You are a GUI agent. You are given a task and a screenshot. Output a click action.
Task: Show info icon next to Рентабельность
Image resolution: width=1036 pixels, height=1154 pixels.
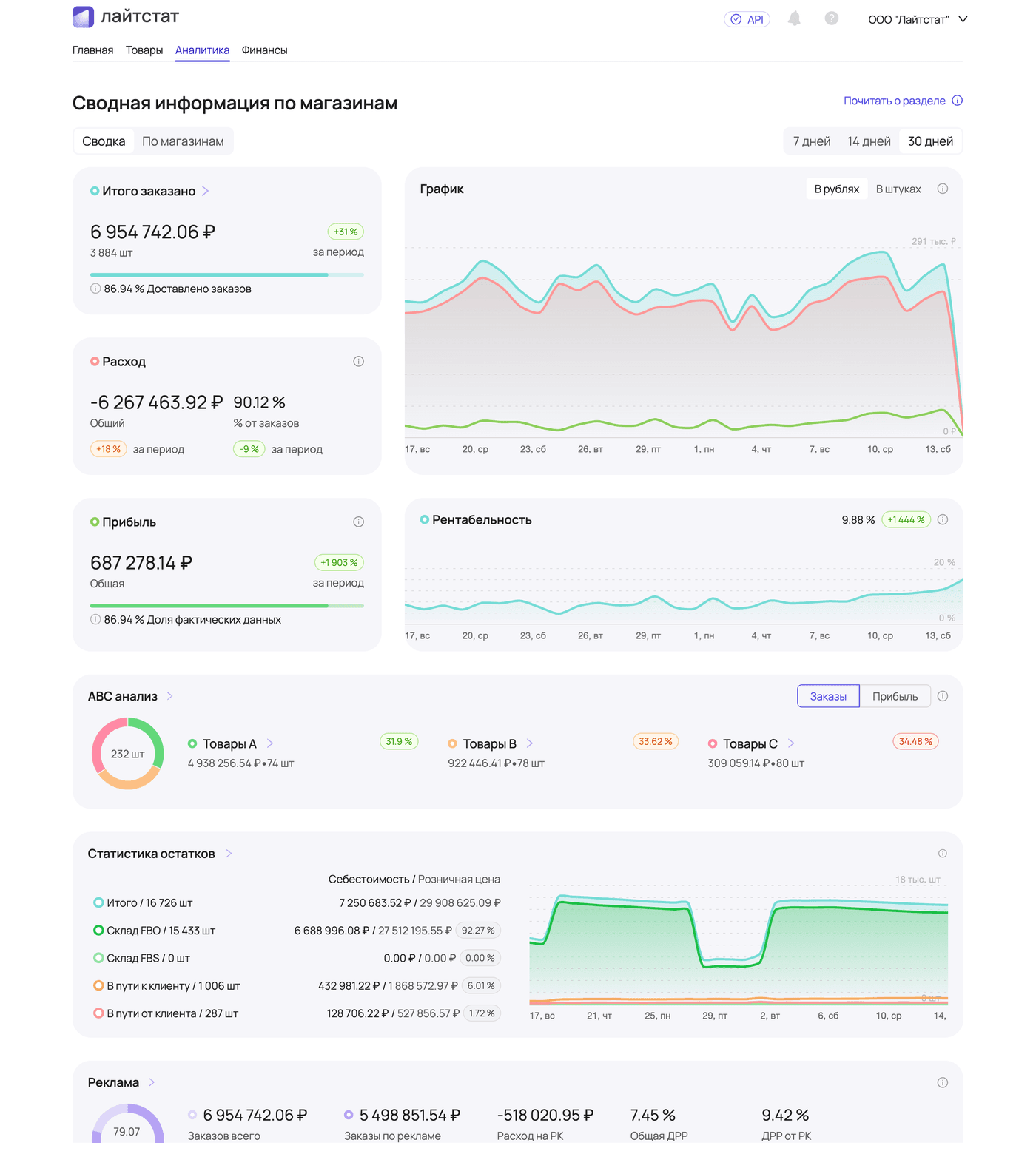pyautogui.click(x=943, y=520)
